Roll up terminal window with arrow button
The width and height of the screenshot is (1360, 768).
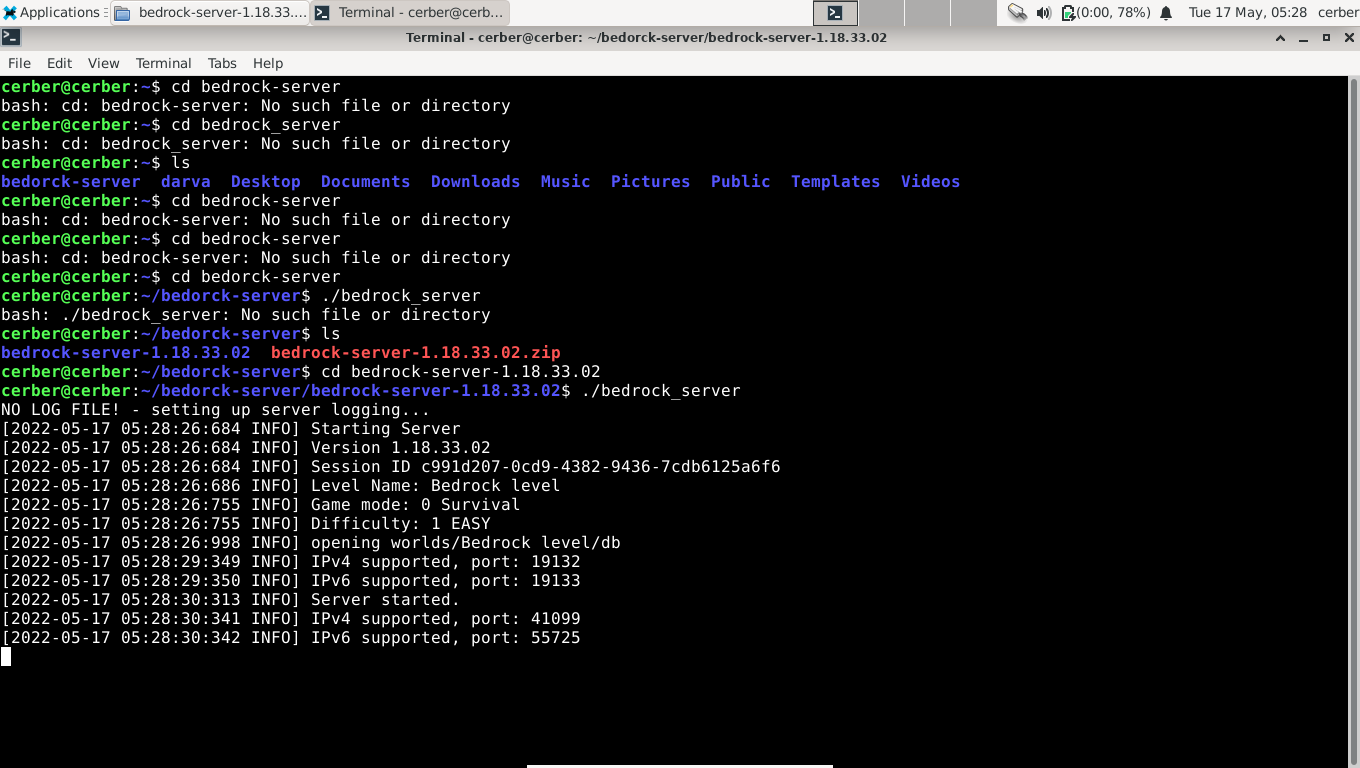pos(1280,38)
